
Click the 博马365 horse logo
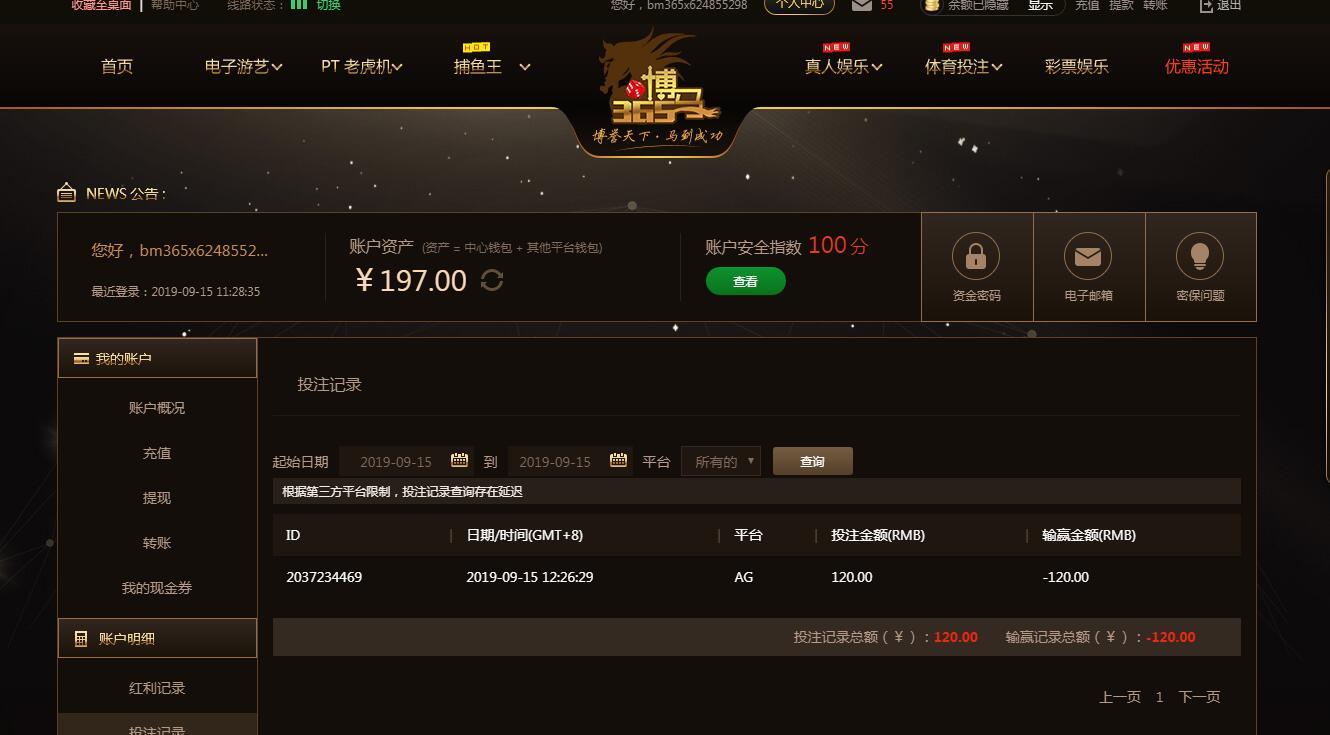pos(659,88)
